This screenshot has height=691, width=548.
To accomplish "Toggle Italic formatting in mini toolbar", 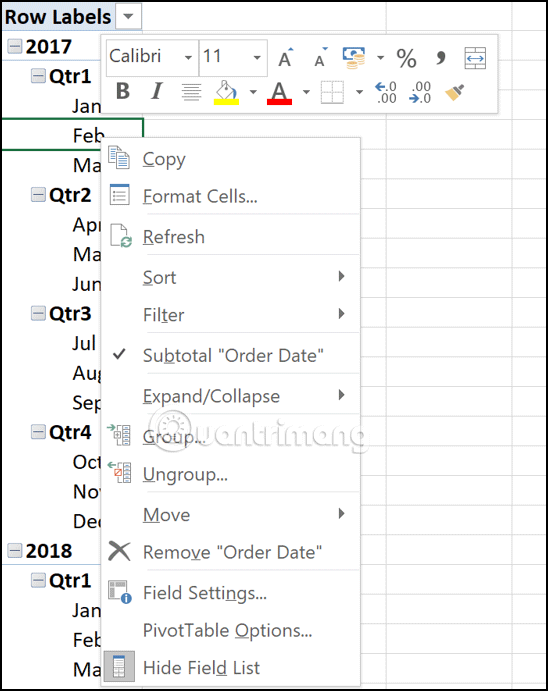I will click(x=156, y=91).
